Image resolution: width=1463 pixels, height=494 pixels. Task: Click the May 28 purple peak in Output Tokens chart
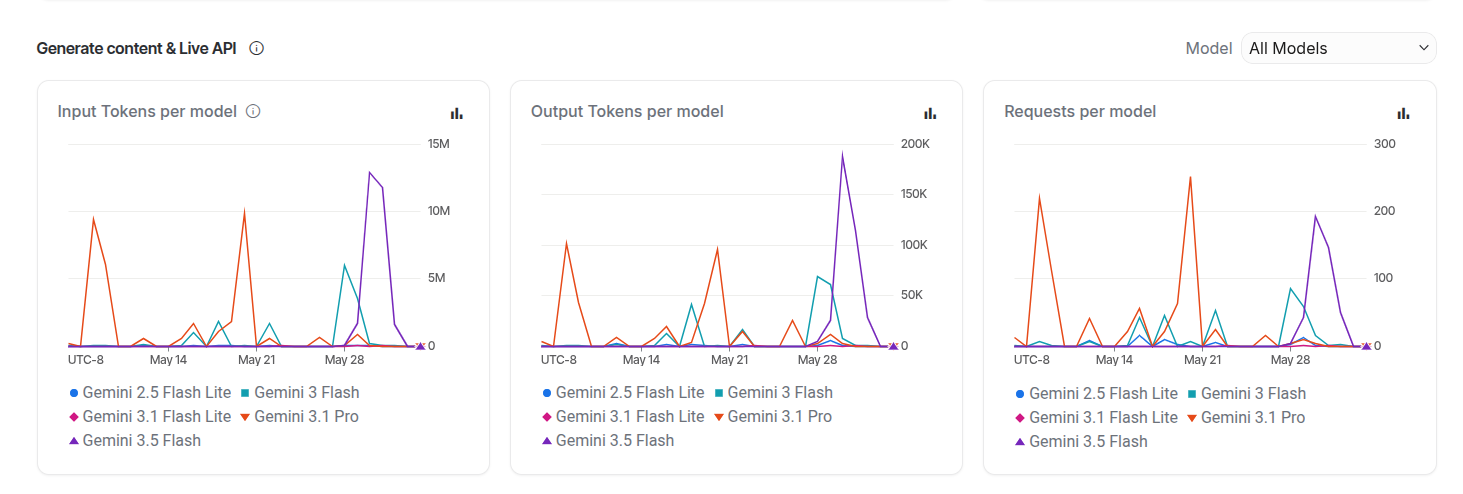pos(842,154)
